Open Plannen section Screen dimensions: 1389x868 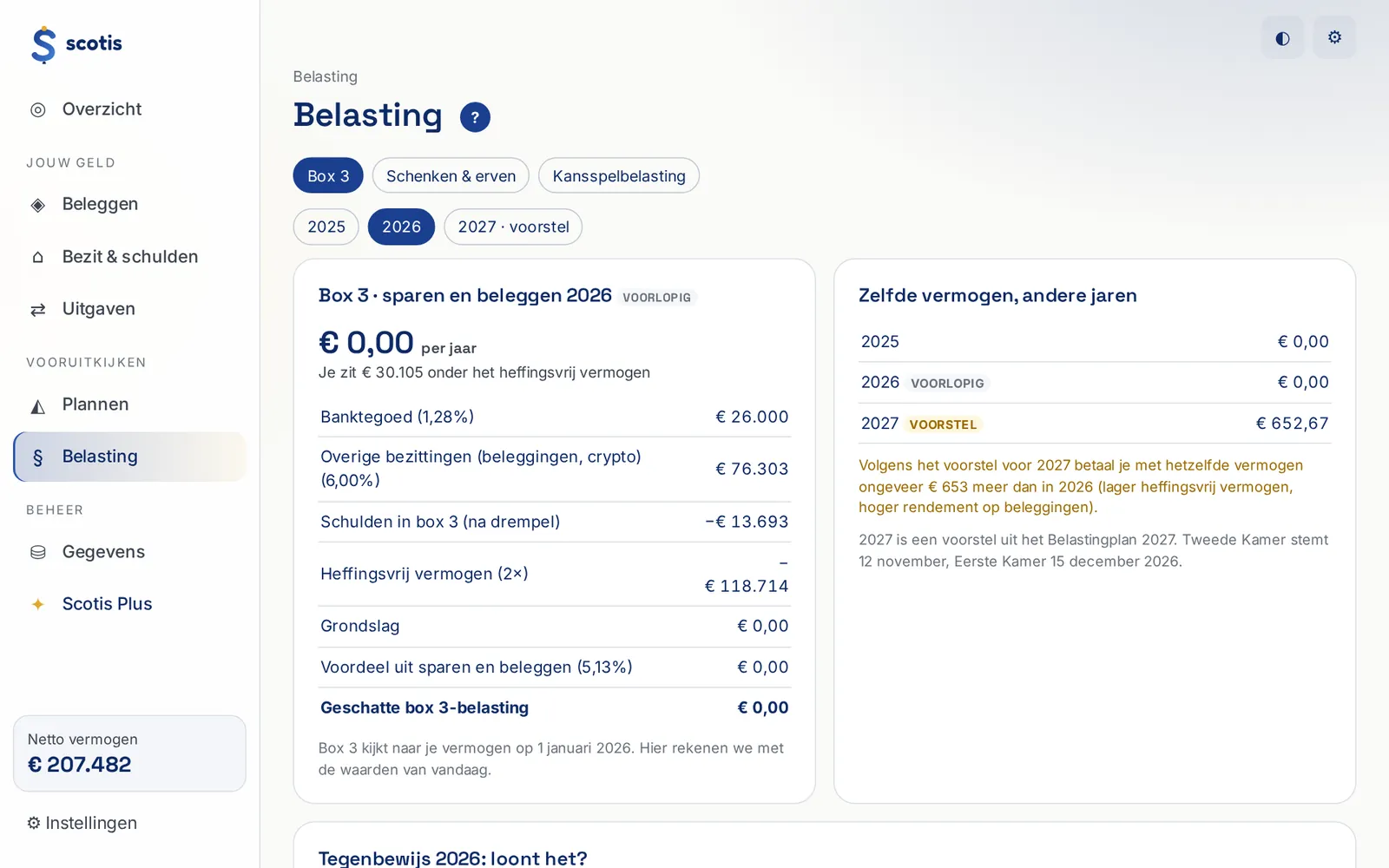pos(129,404)
